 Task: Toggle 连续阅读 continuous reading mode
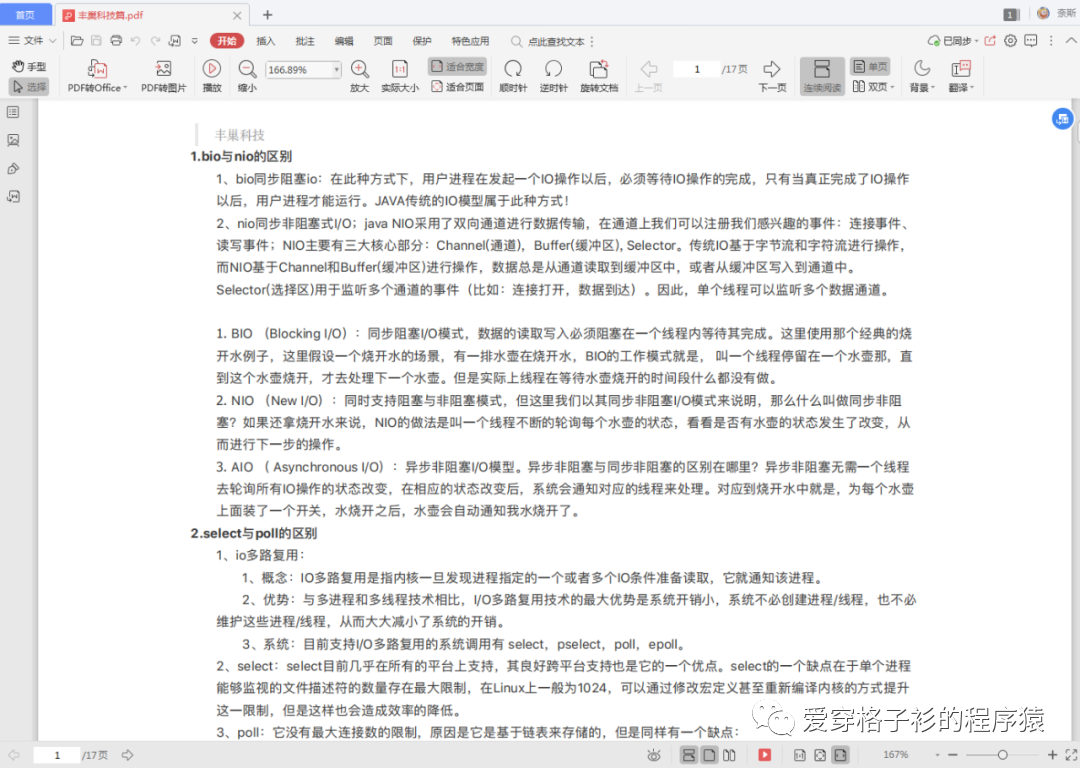point(822,76)
